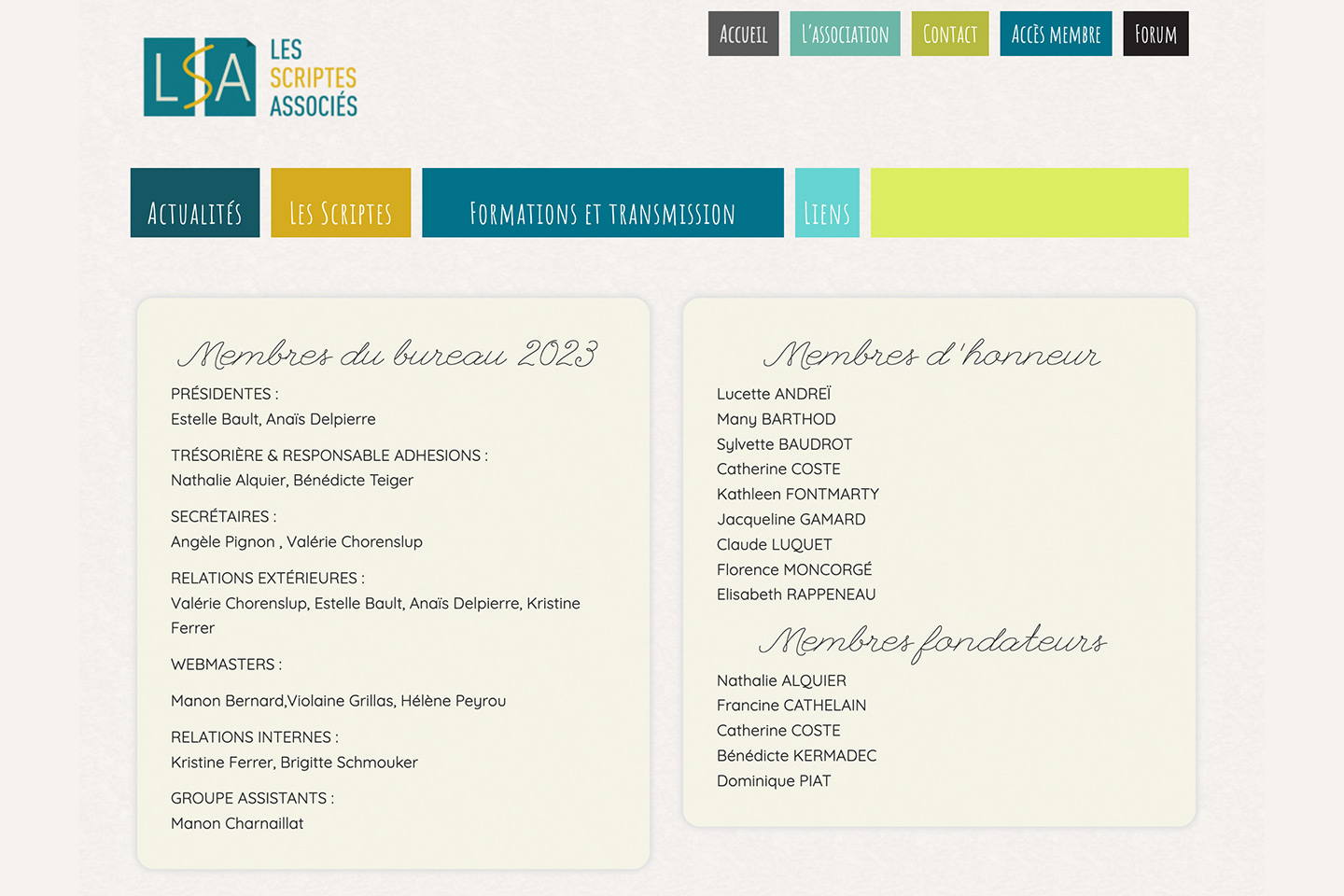Open the Contact page

(949, 34)
